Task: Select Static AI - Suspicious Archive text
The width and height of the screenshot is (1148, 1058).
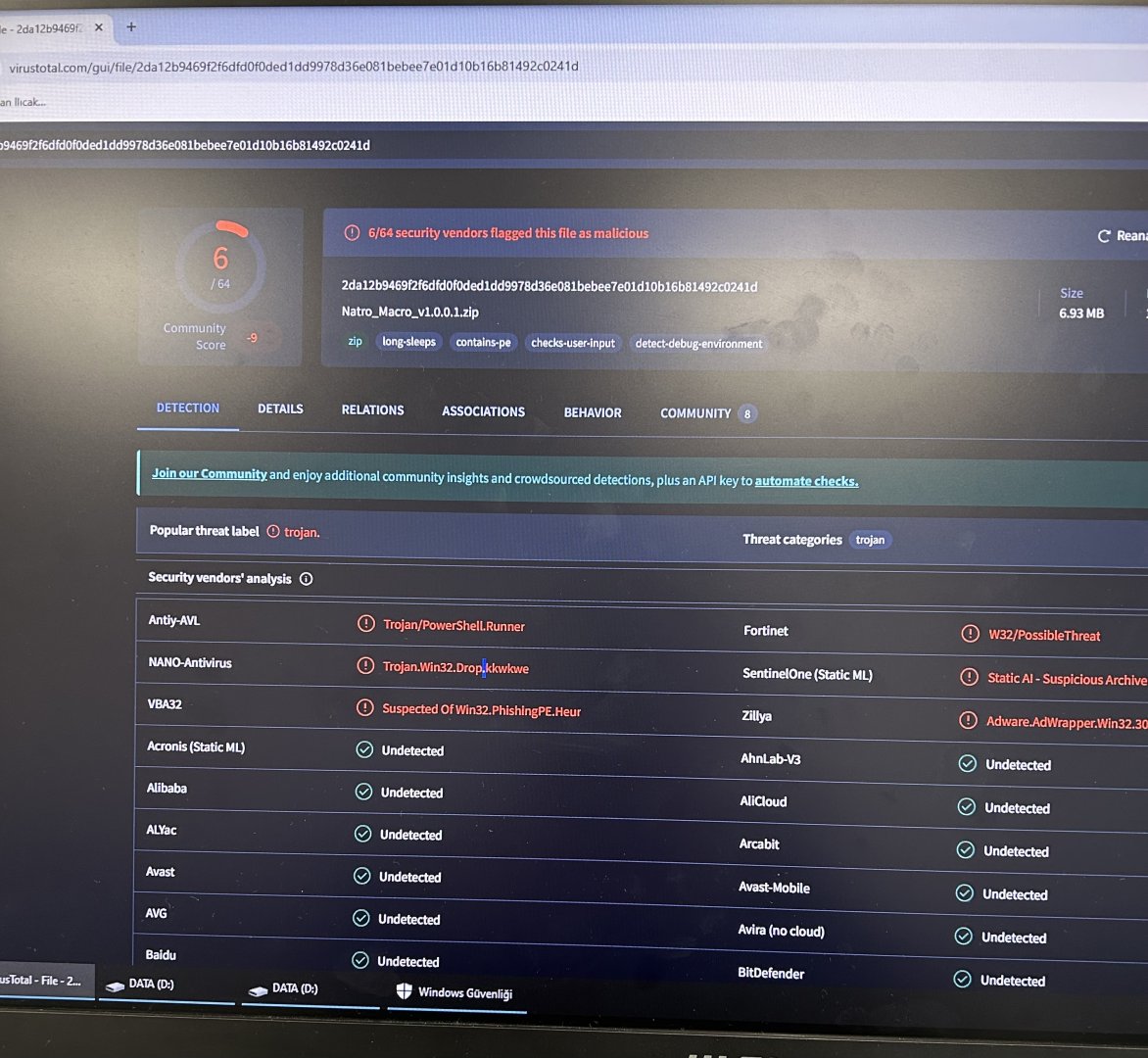Action: coord(1067,679)
